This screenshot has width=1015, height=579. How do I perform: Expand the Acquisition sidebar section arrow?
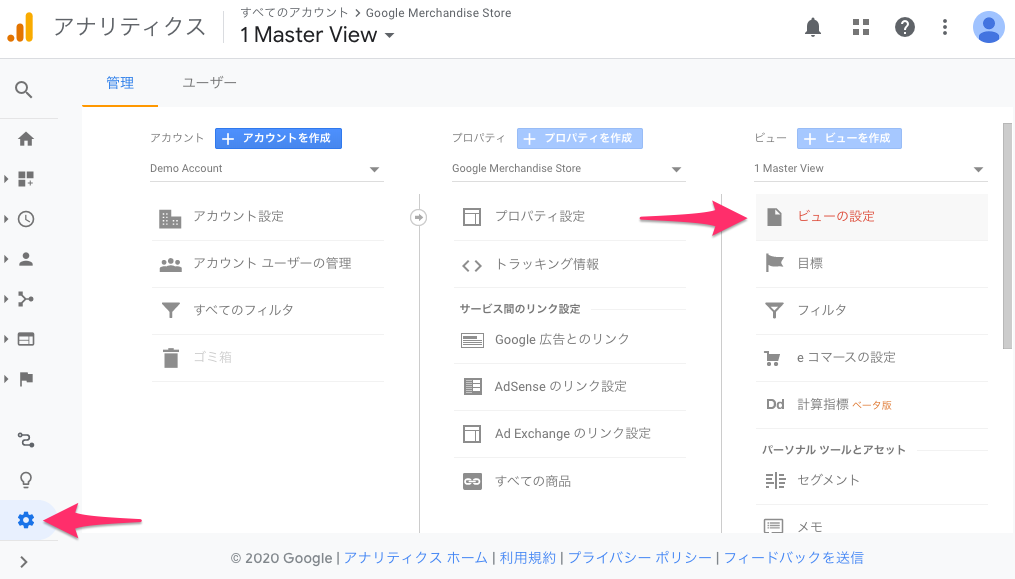[6, 299]
